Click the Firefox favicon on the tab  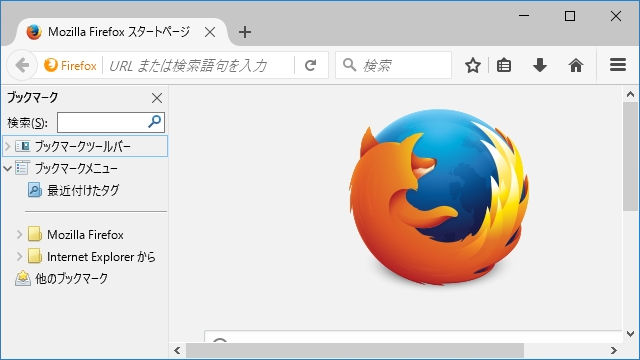pos(34,32)
